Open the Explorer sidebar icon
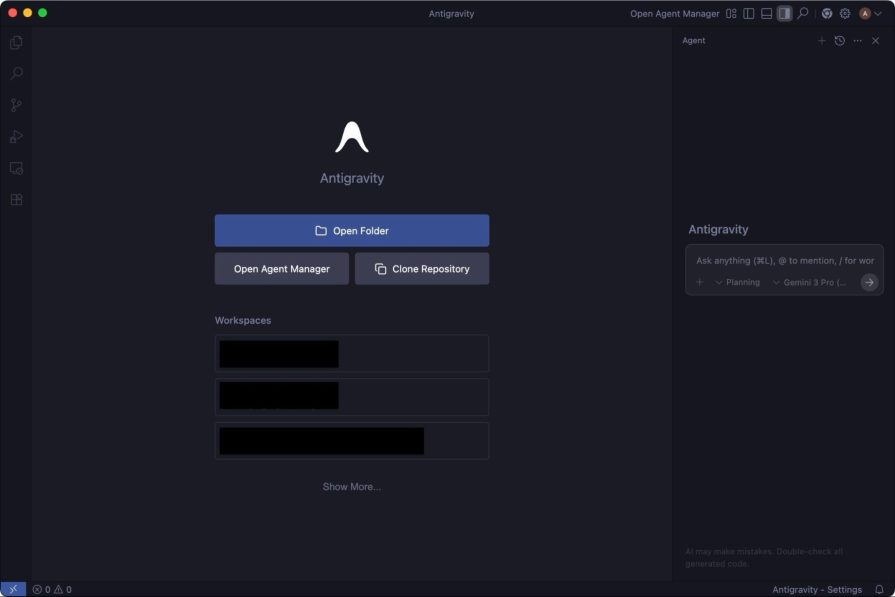The image size is (895, 597). pos(14,42)
